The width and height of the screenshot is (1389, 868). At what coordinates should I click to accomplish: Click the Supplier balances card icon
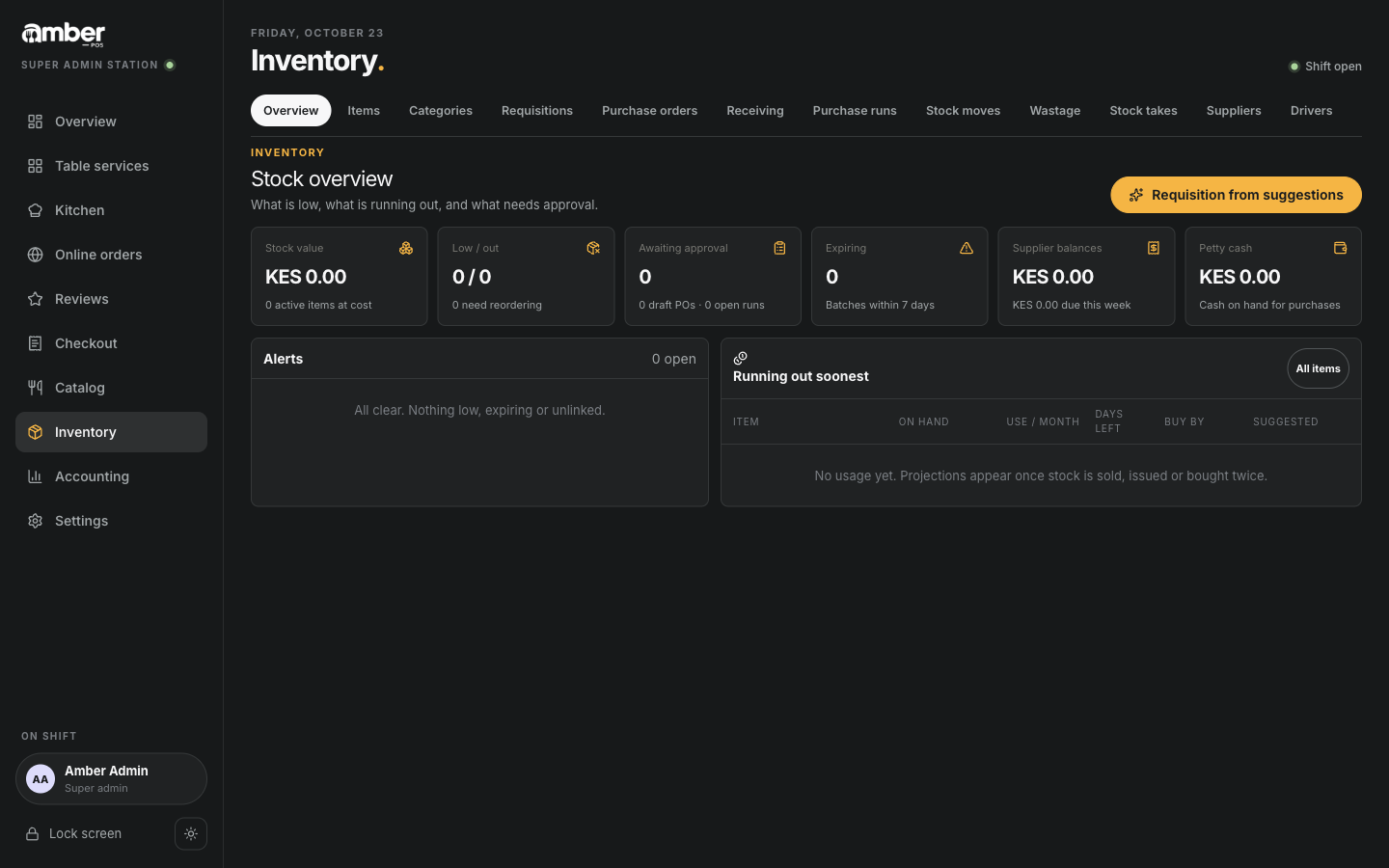[1154, 248]
